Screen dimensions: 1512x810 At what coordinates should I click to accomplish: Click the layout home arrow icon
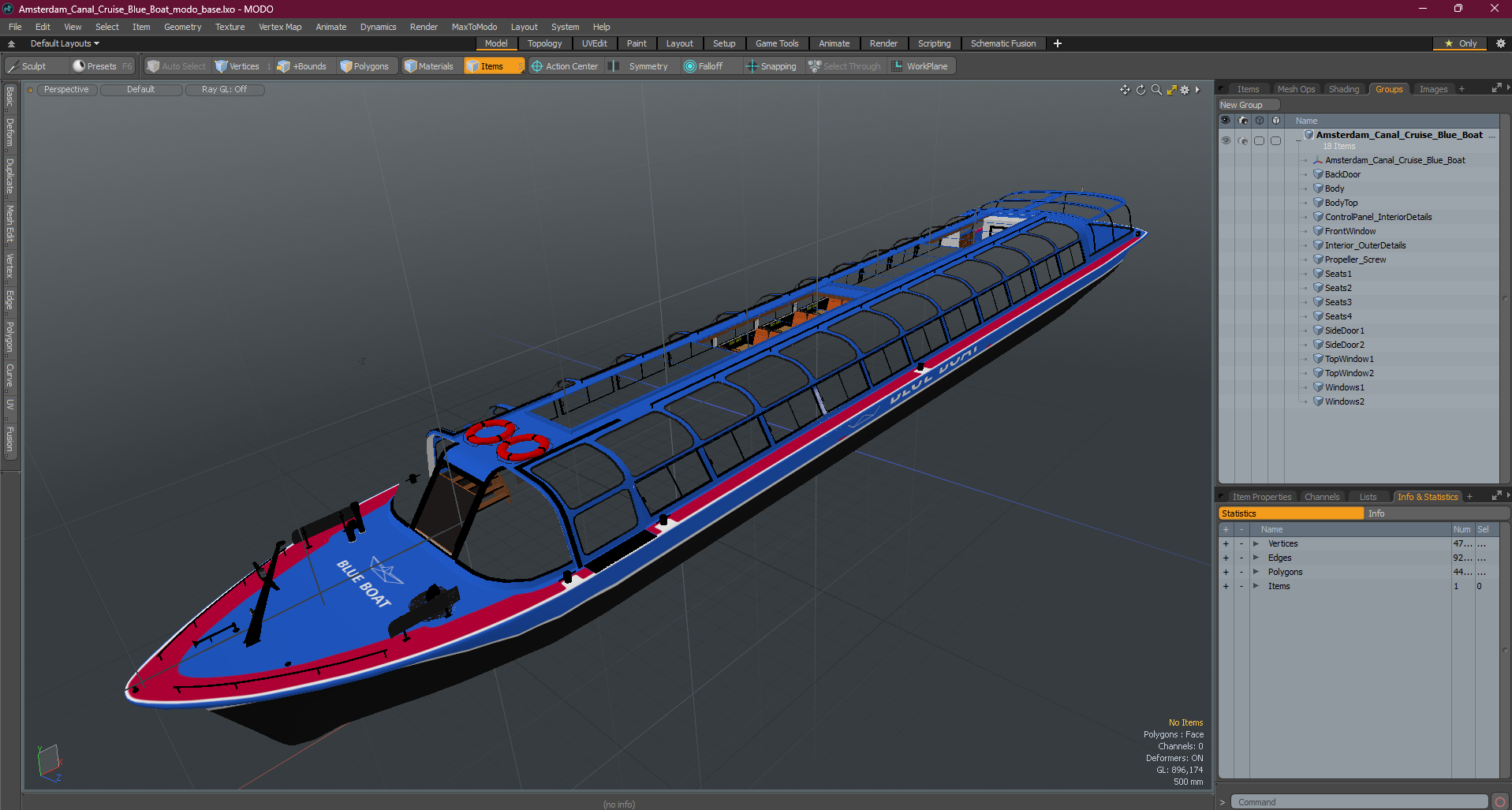click(x=11, y=43)
